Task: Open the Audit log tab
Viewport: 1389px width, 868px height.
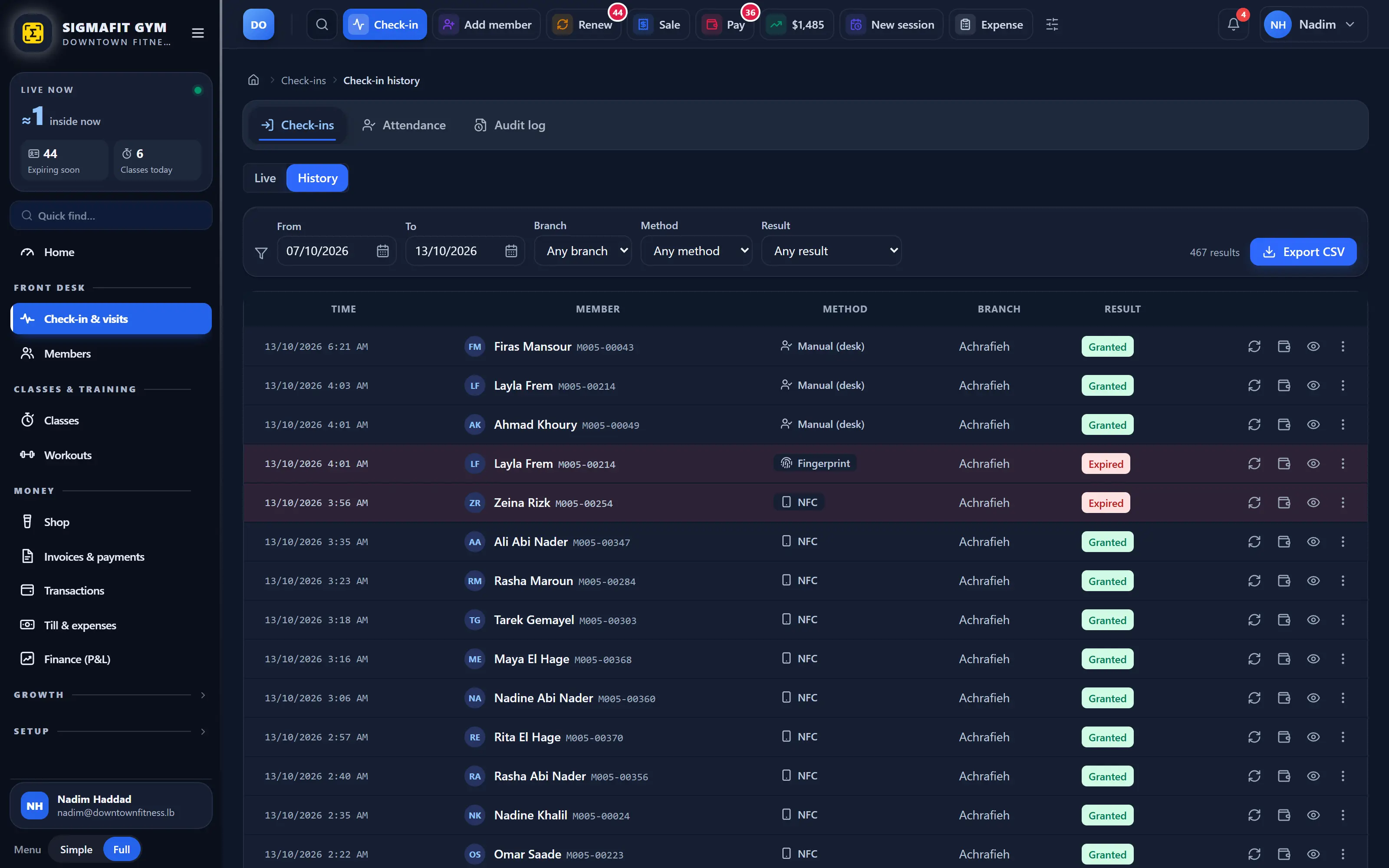Action: click(x=510, y=125)
